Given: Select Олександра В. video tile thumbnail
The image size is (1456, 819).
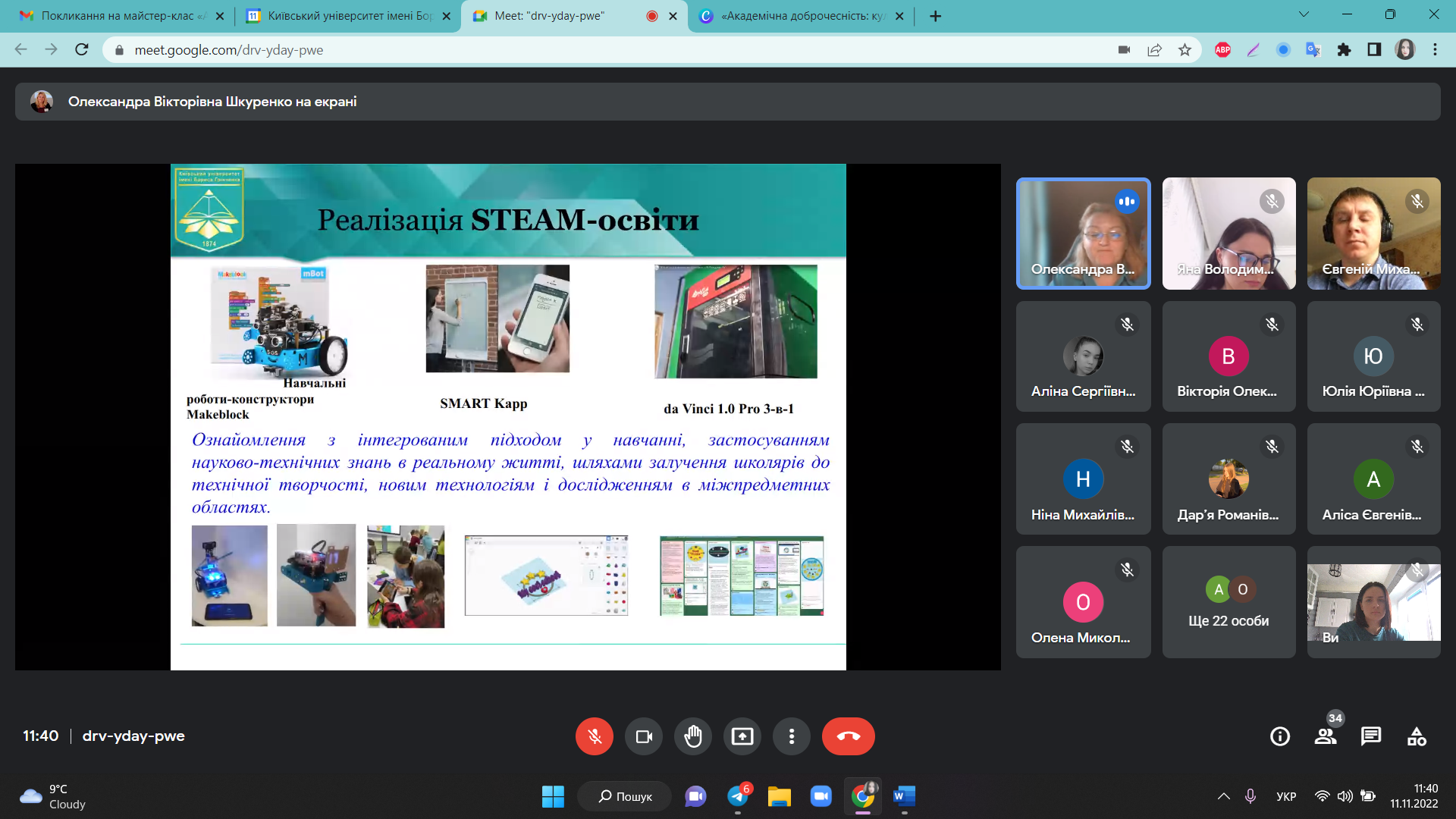Looking at the screenshot, I should click(x=1083, y=234).
